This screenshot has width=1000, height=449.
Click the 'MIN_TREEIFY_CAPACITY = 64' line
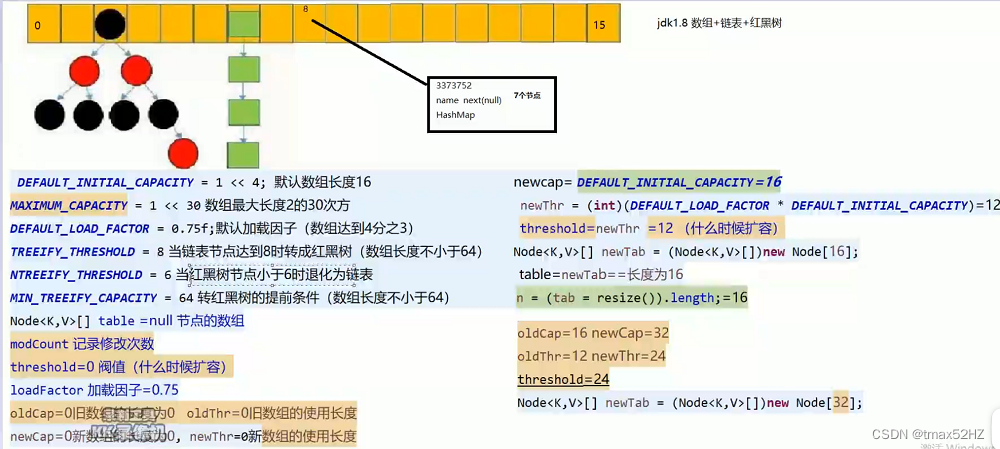point(230,297)
